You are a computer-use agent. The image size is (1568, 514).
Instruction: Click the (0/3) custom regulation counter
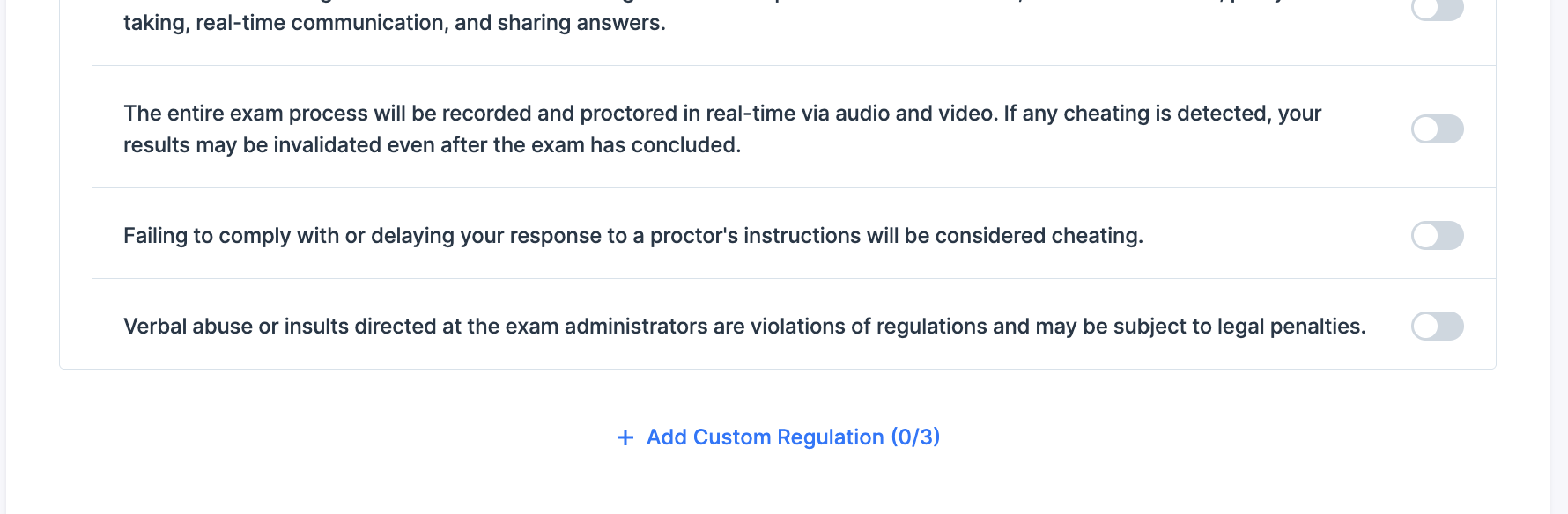tap(915, 437)
